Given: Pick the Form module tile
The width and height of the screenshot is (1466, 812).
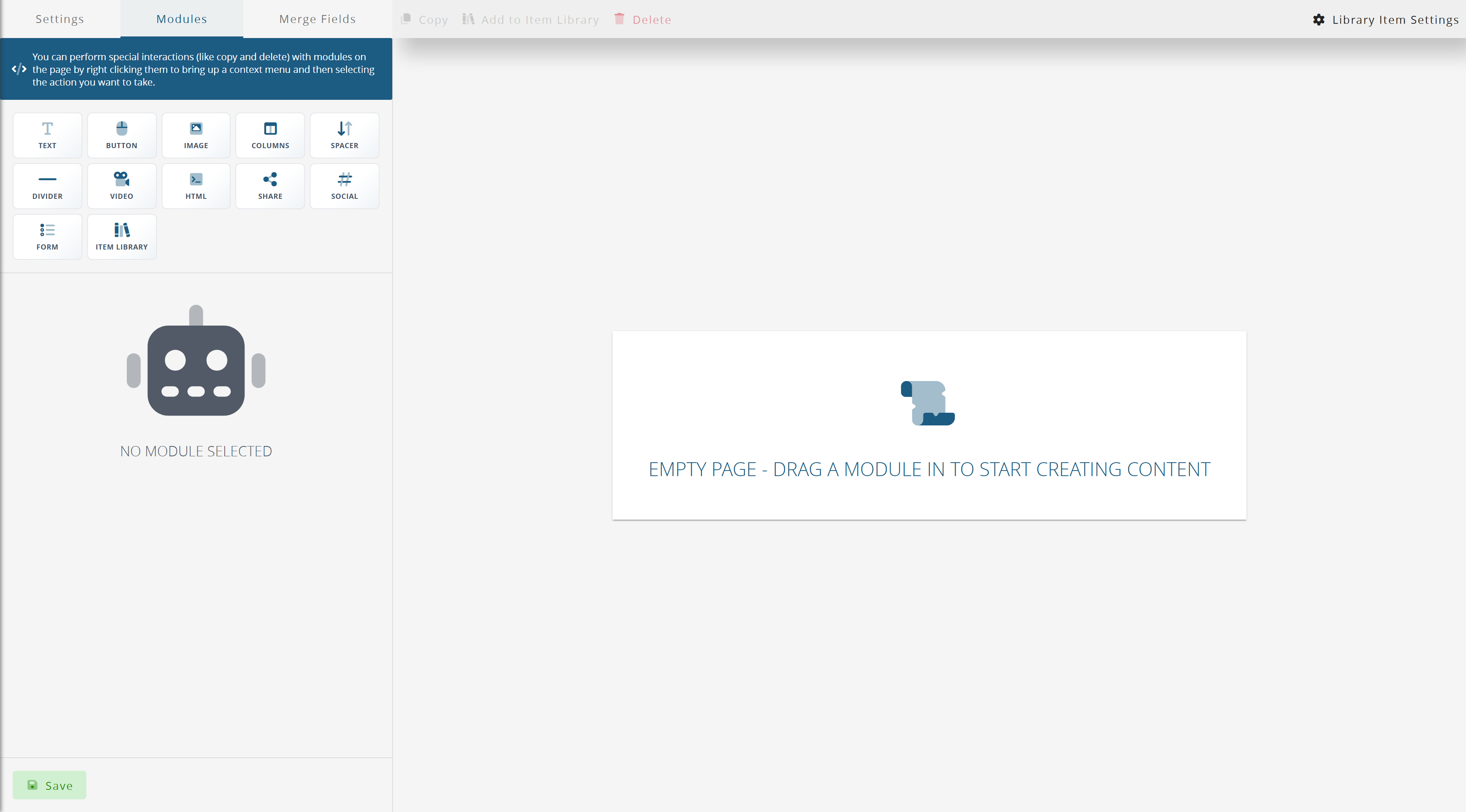Looking at the screenshot, I should [x=47, y=237].
